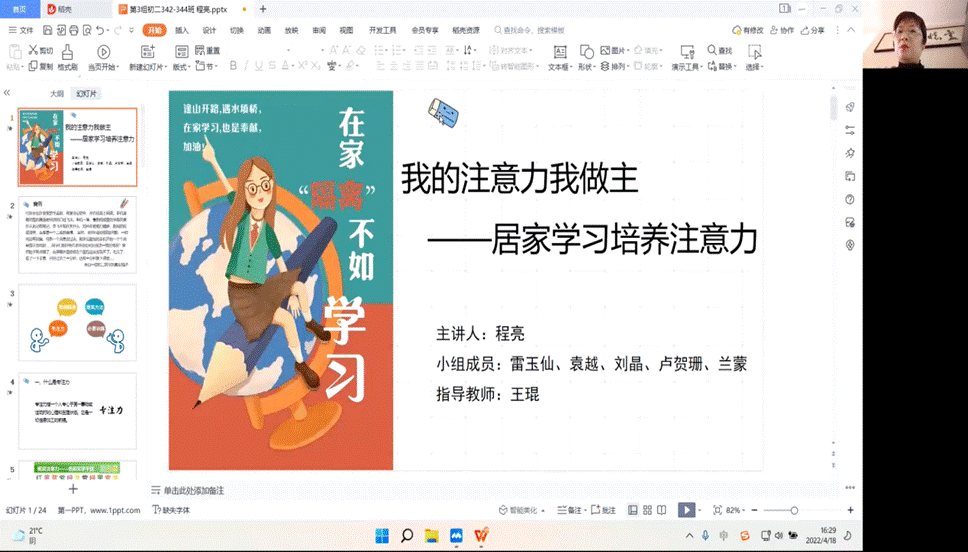Click the search commands (查找命令) field

click(530, 30)
